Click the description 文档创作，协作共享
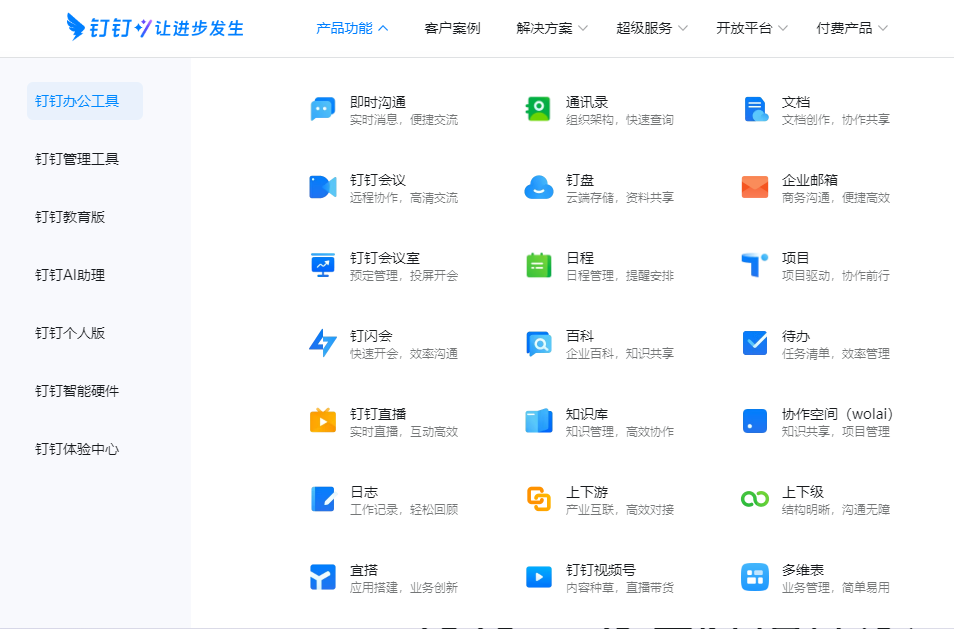This screenshot has height=629, width=954. pyautogui.click(x=836, y=120)
